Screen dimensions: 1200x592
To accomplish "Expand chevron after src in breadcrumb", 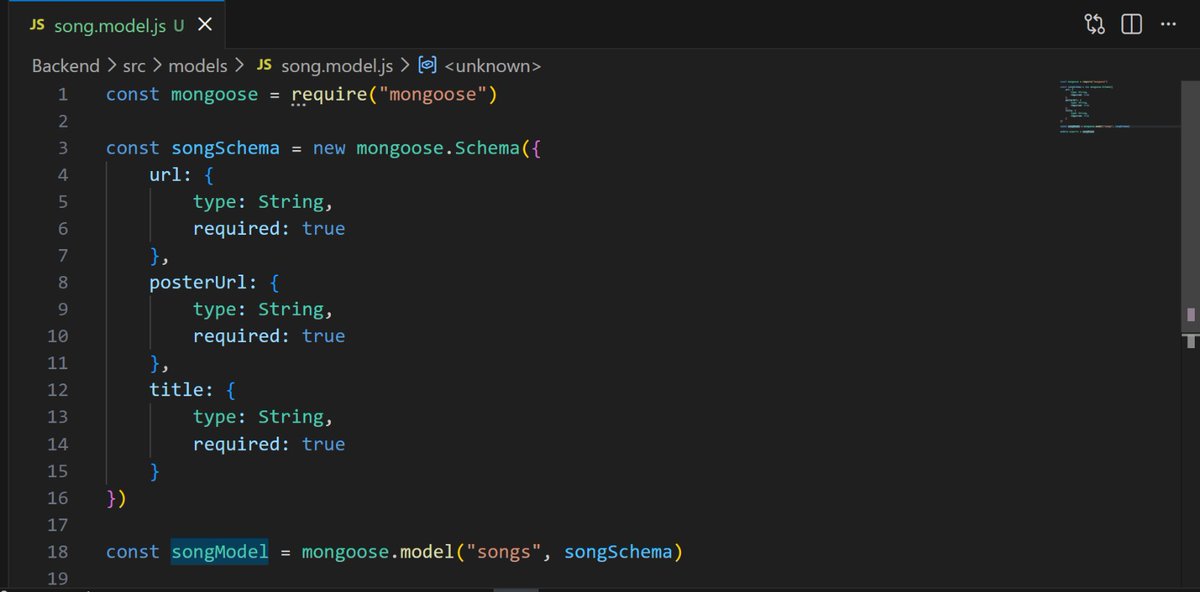I will (157, 66).
